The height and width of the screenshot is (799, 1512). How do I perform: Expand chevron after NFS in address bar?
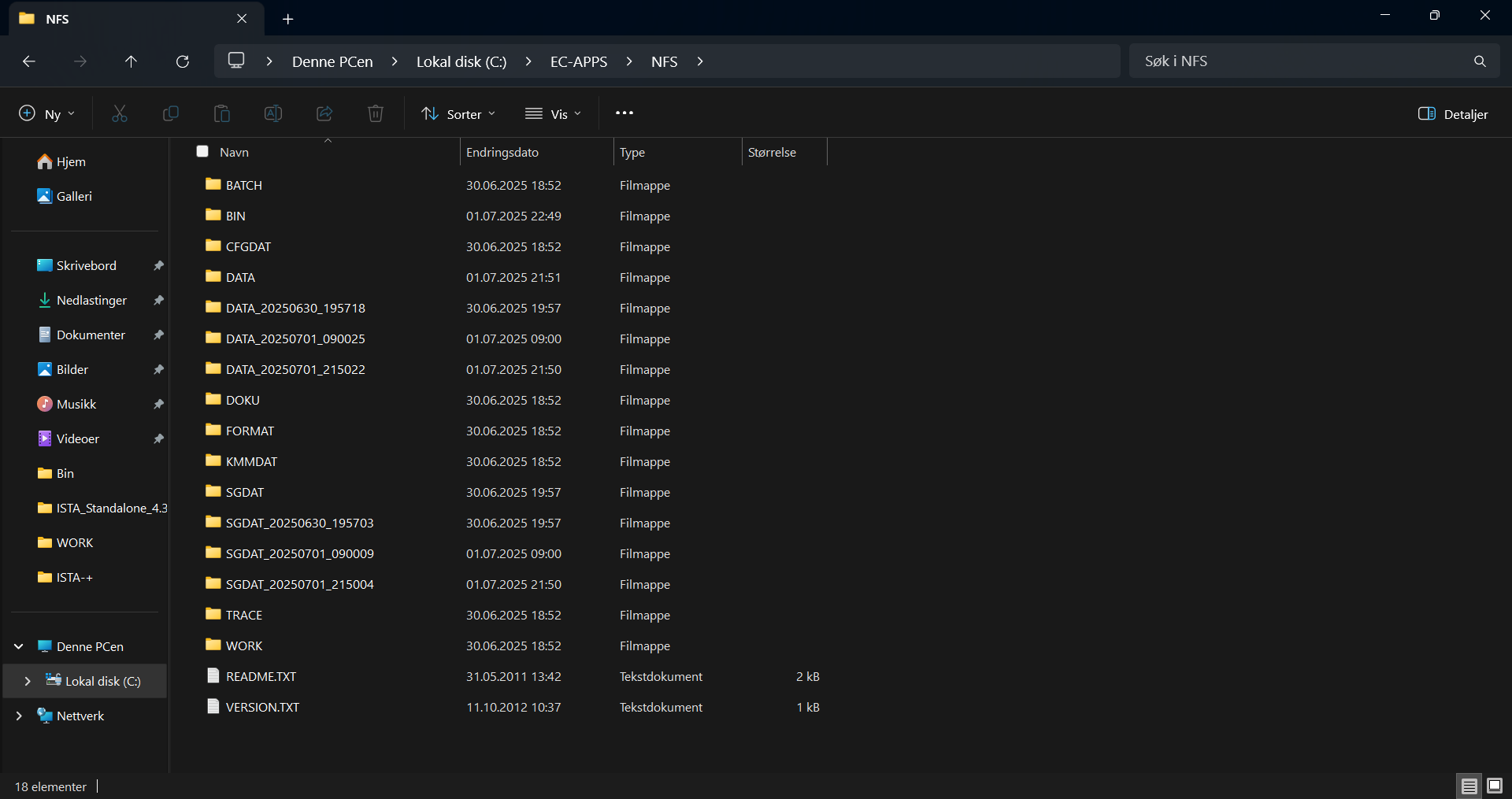click(x=700, y=61)
